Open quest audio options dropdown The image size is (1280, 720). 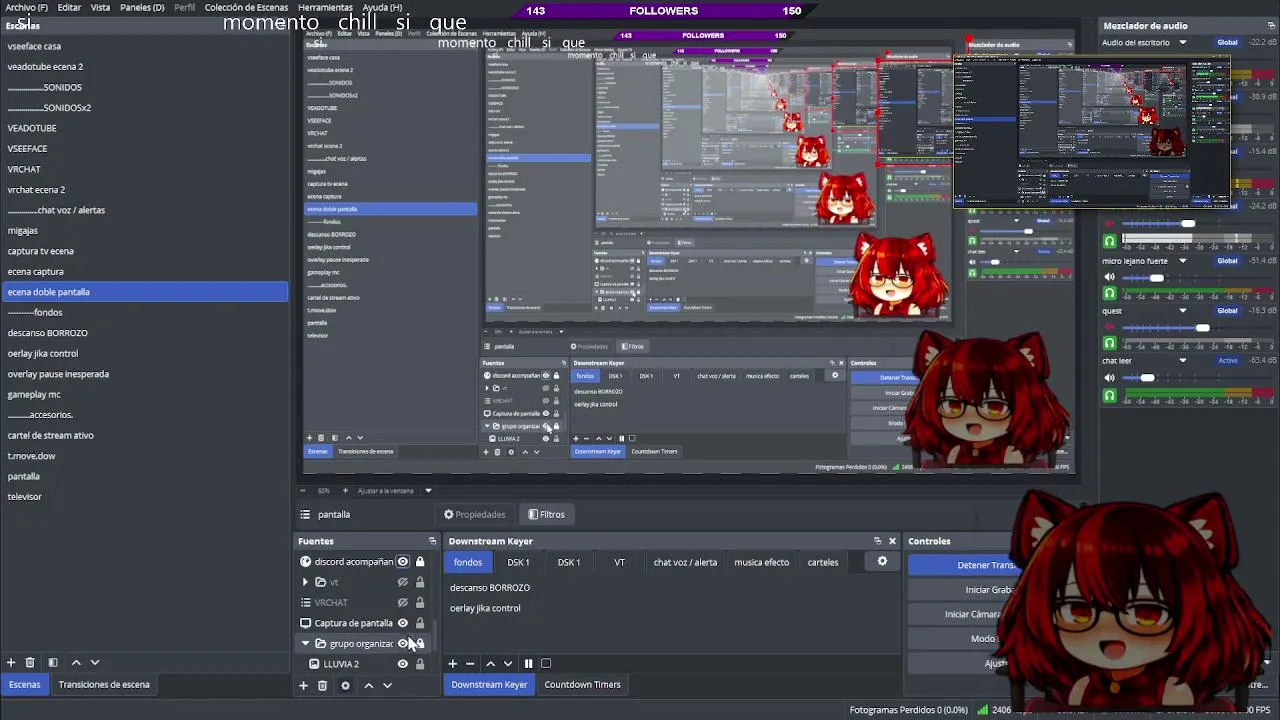tap(1182, 311)
